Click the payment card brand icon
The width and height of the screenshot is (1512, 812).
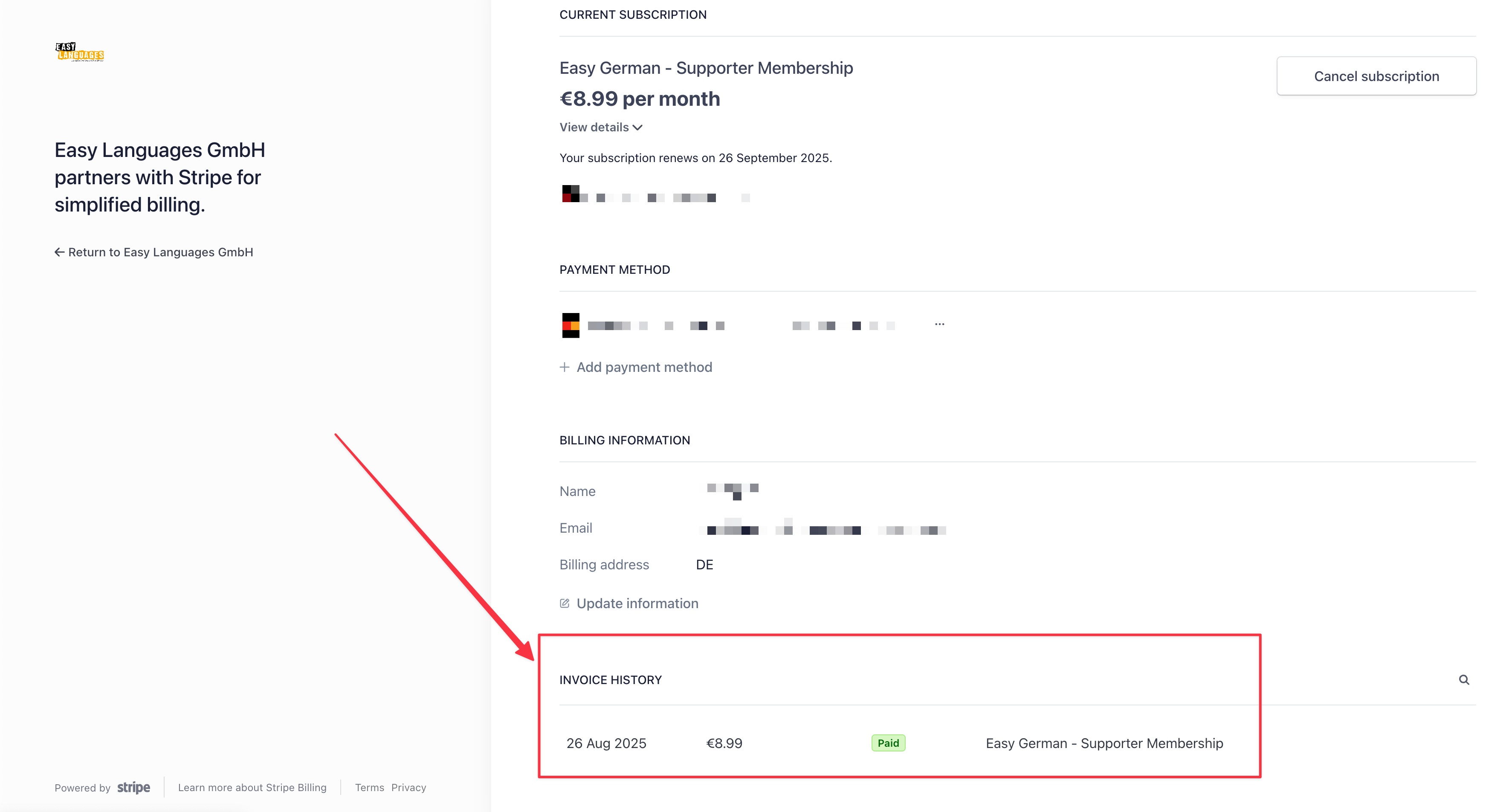571,325
